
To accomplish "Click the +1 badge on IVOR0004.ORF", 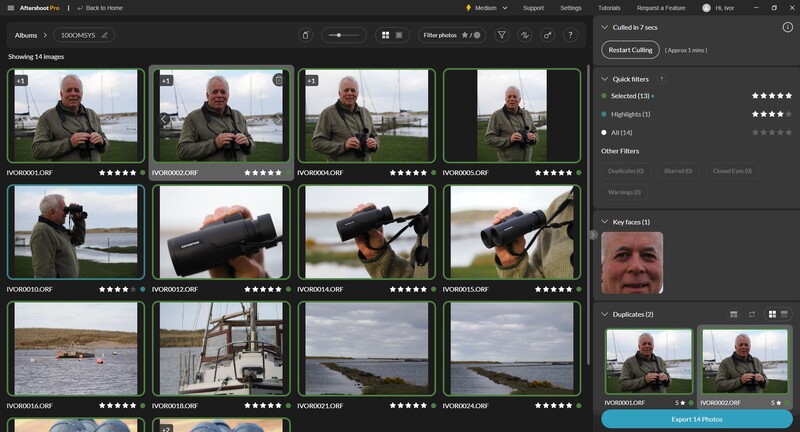I will click(x=311, y=81).
